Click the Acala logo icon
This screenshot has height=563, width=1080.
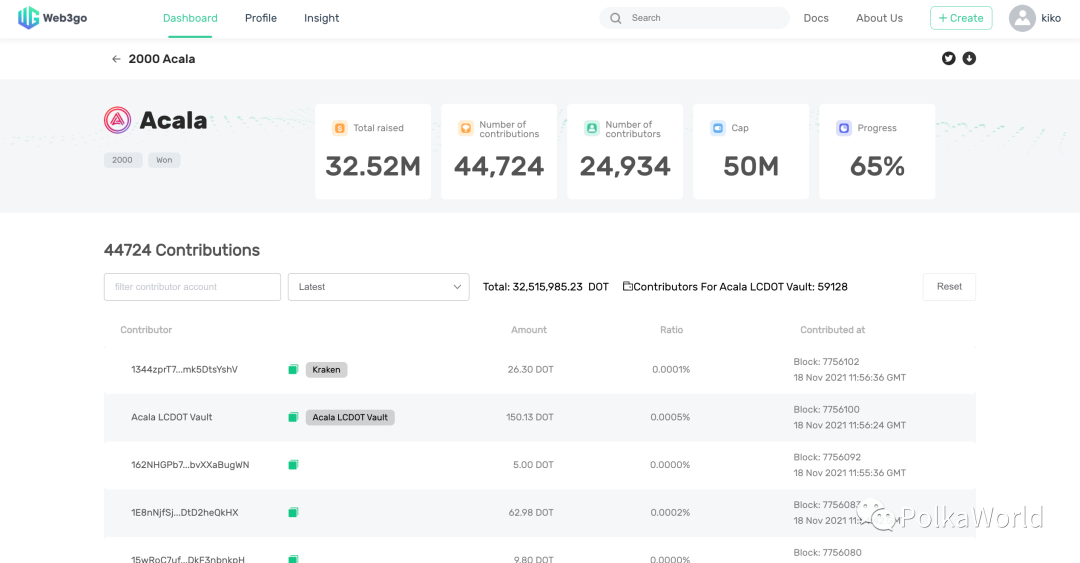(118, 120)
